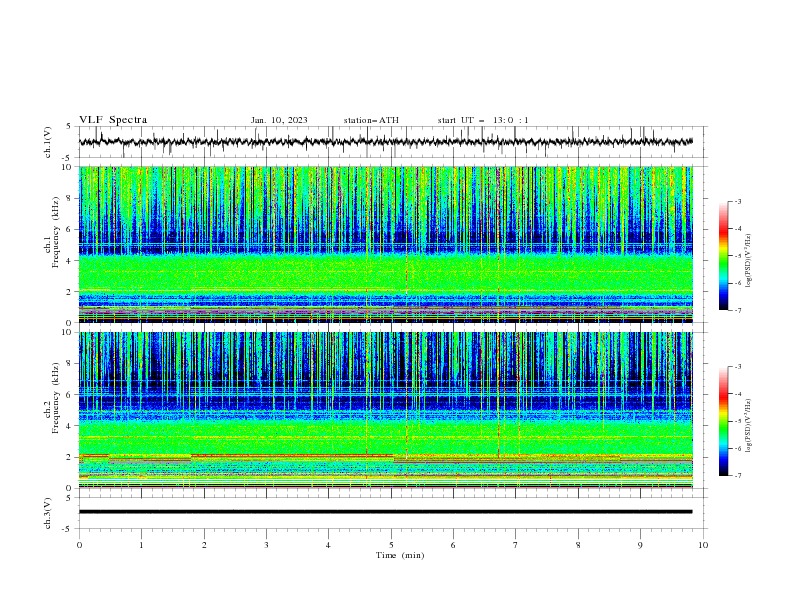The height and width of the screenshot is (612, 792).
Task: Click the ch.3 flat black waveform trace
Action: tap(385, 512)
